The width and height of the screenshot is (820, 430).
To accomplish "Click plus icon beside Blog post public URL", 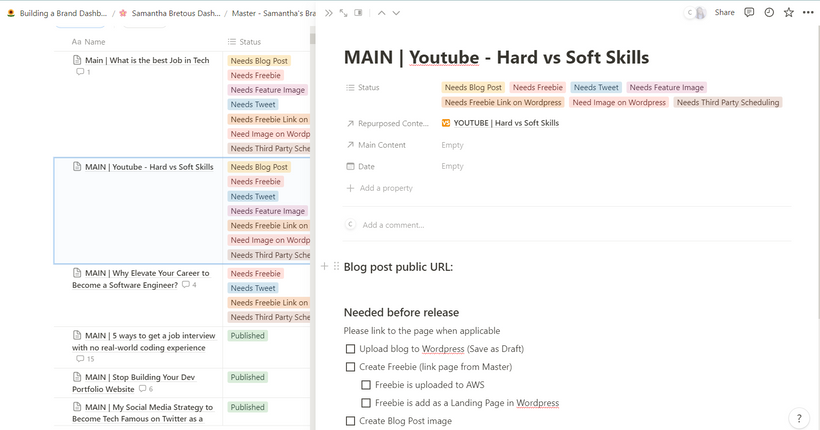I will tap(324, 266).
